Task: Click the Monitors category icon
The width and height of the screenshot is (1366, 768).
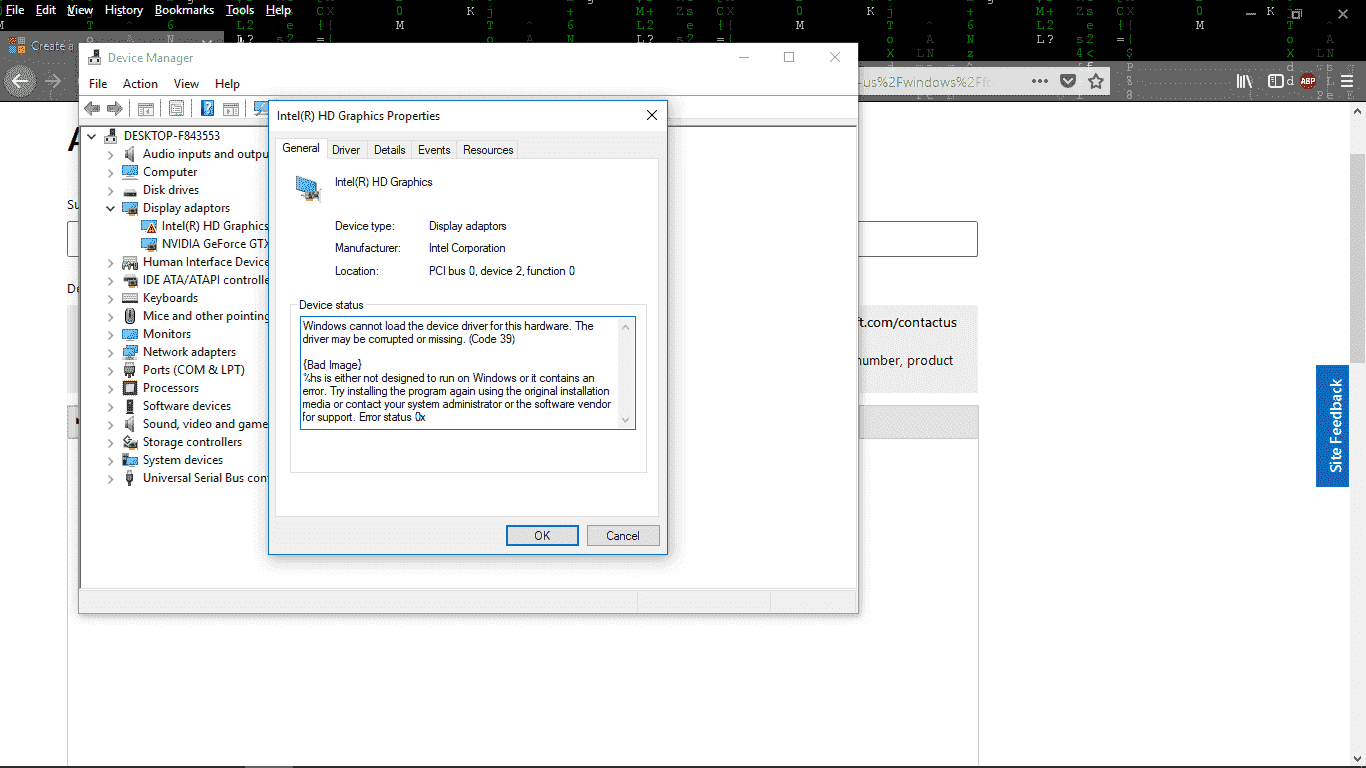Action: pyautogui.click(x=130, y=334)
